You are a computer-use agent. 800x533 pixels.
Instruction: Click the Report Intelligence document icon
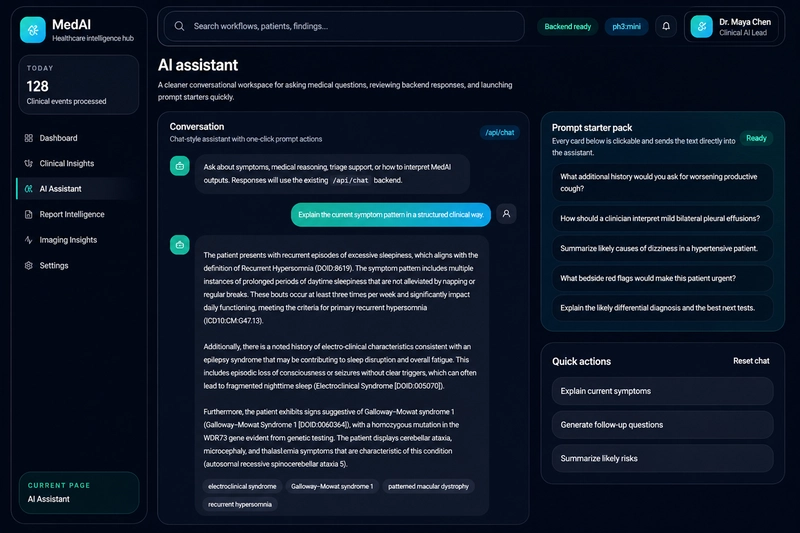coord(29,214)
